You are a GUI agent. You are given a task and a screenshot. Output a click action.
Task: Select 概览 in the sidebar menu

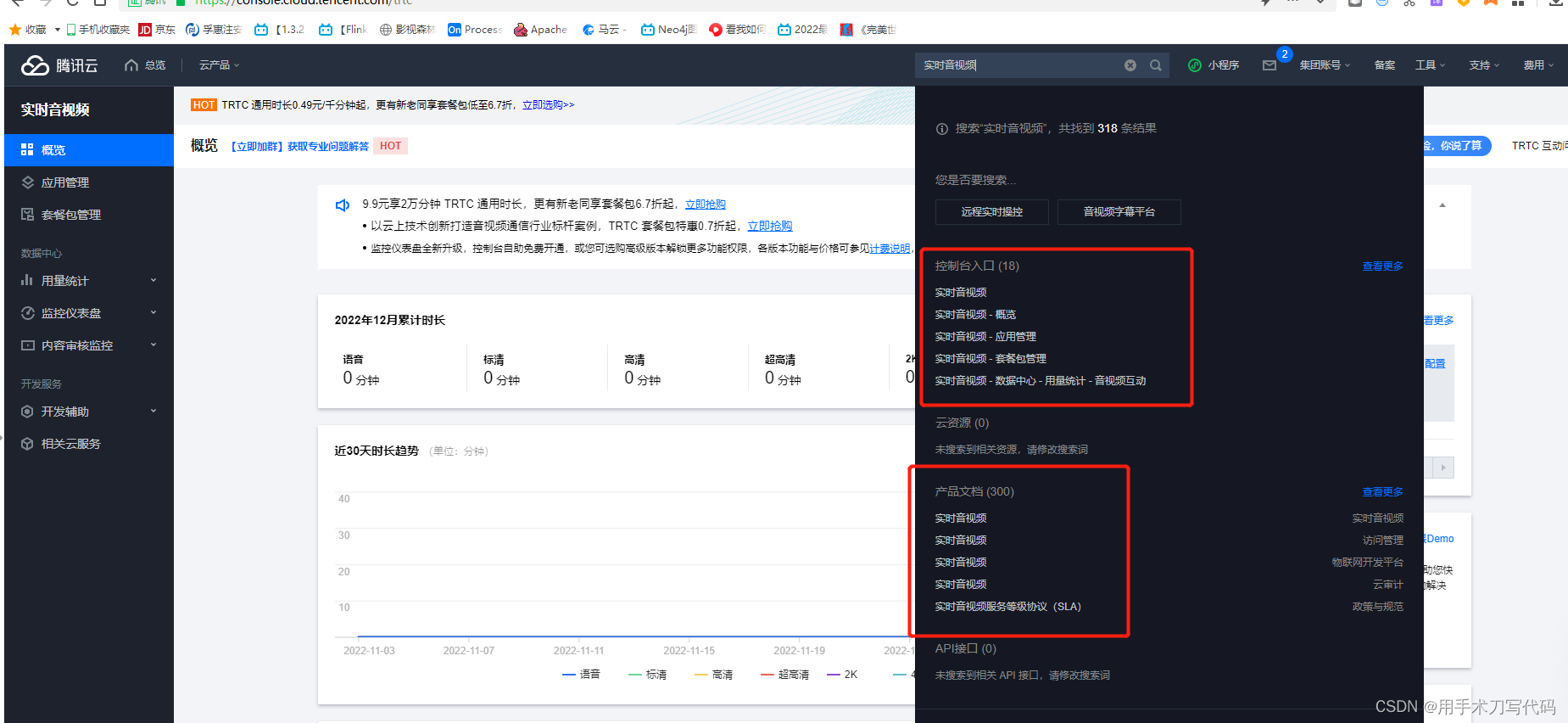[89, 150]
